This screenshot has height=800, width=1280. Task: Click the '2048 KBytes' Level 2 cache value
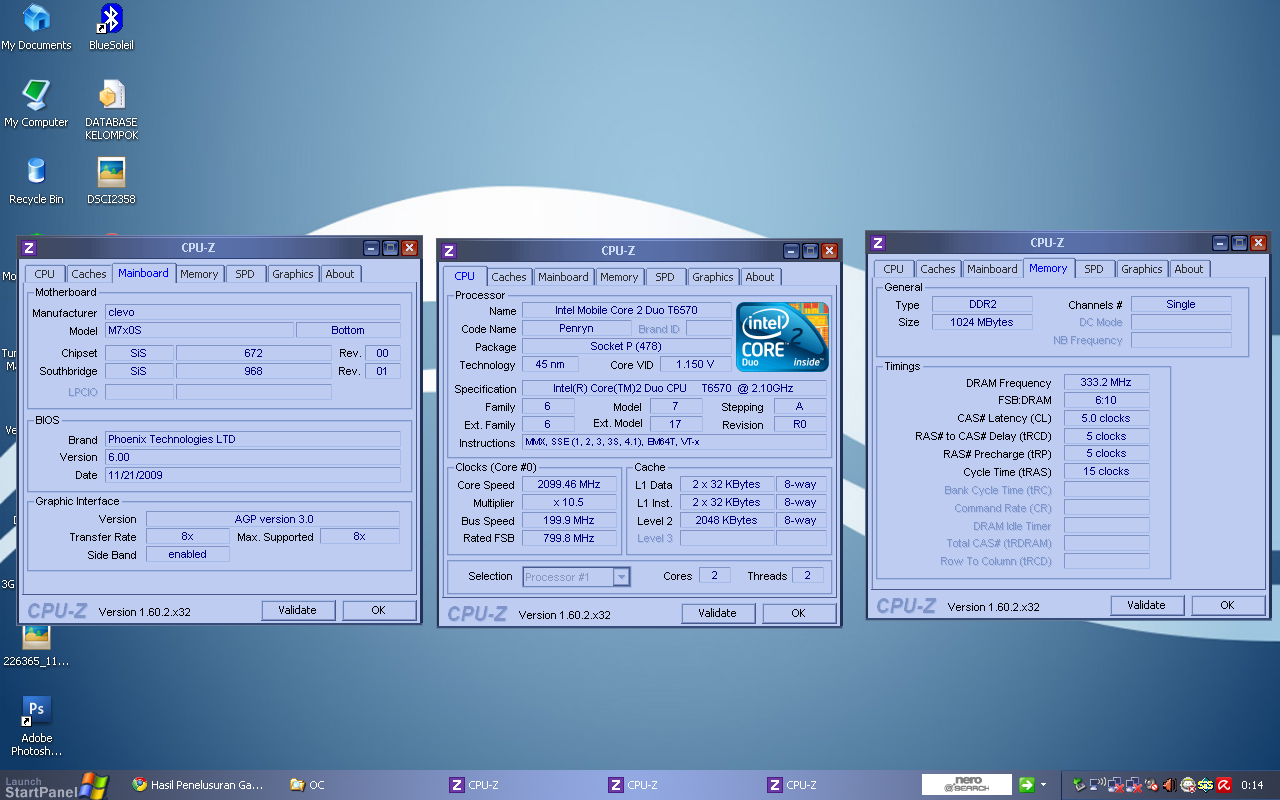click(727, 521)
